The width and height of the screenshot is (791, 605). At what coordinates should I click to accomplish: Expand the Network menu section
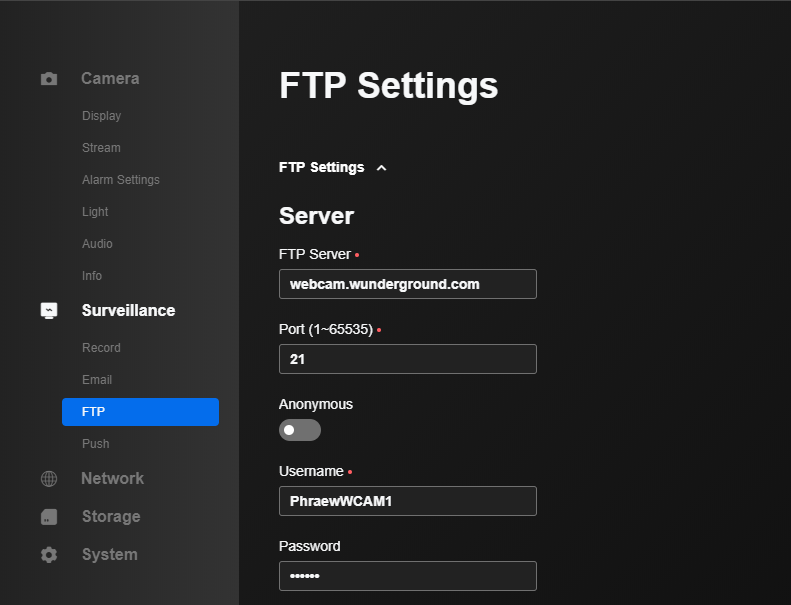112,478
